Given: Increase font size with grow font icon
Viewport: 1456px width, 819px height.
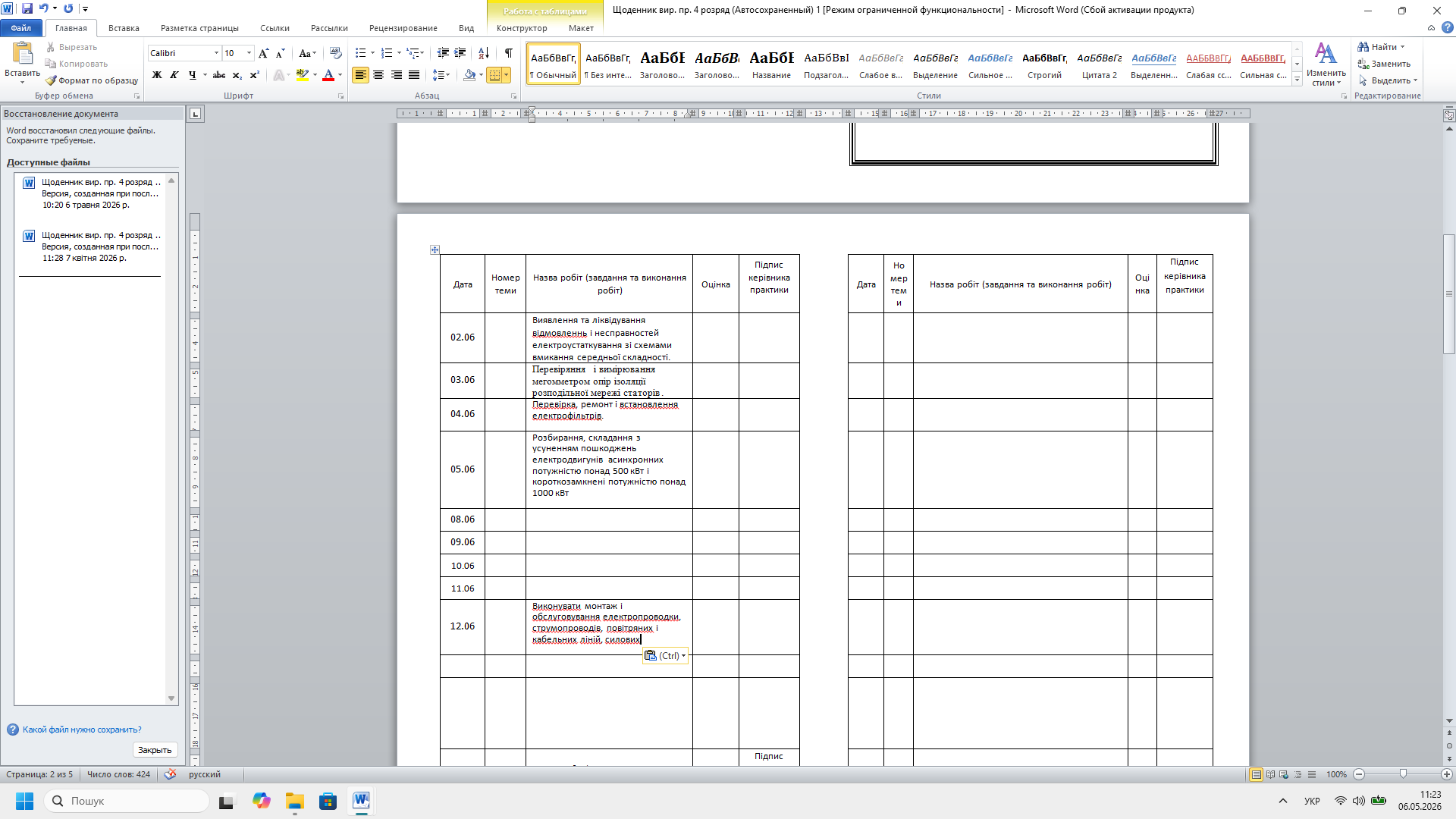Looking at the screenshot, I should [263, 53].
